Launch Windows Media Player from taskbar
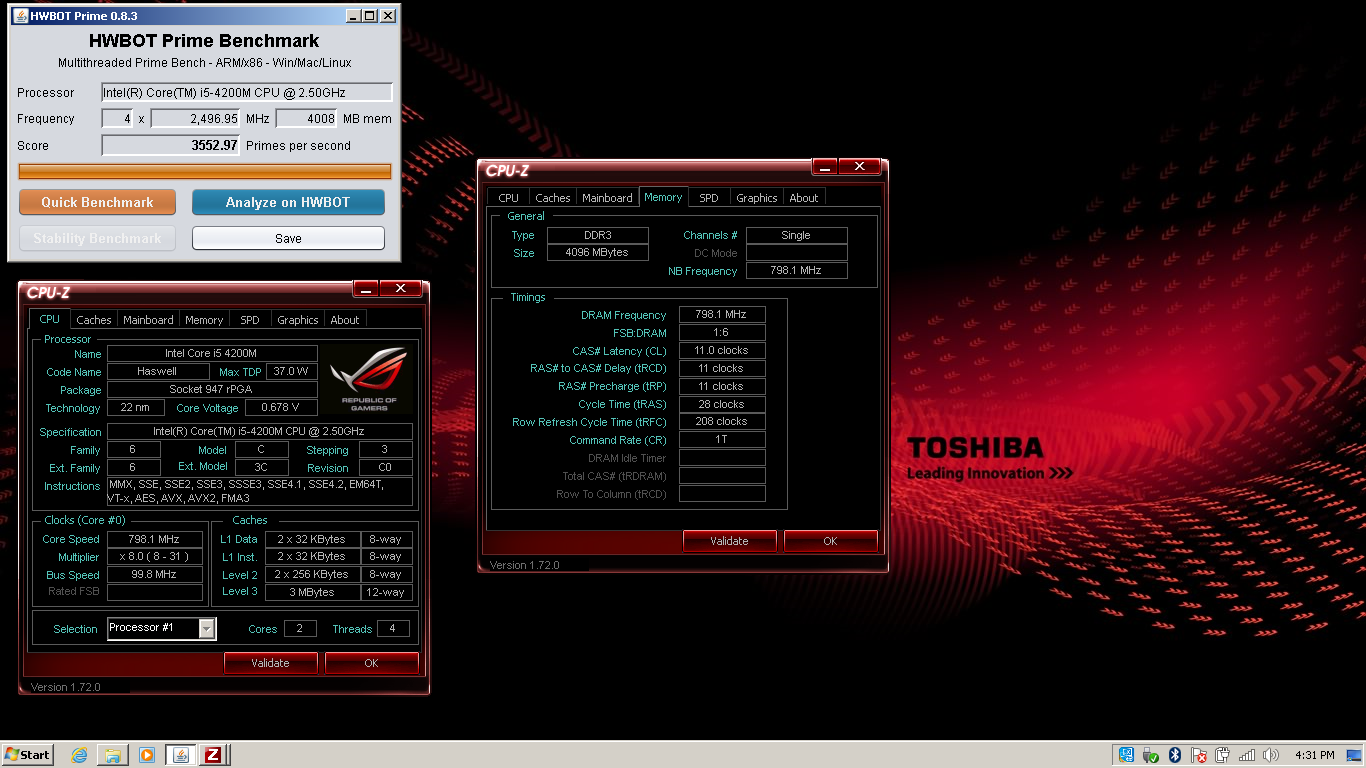Viewport: 1366px width, 768px height. coord(146,755)
